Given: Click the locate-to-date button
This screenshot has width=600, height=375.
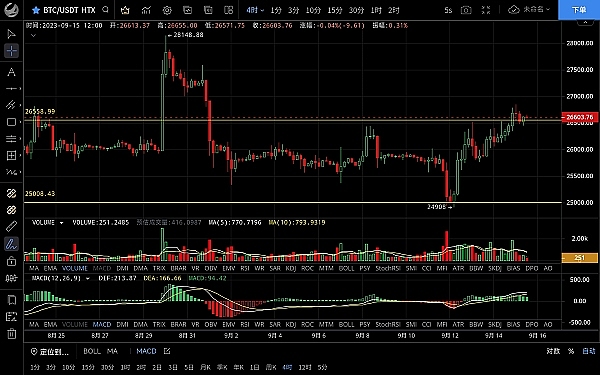Looking at the screenshot, I should [51, 351].
